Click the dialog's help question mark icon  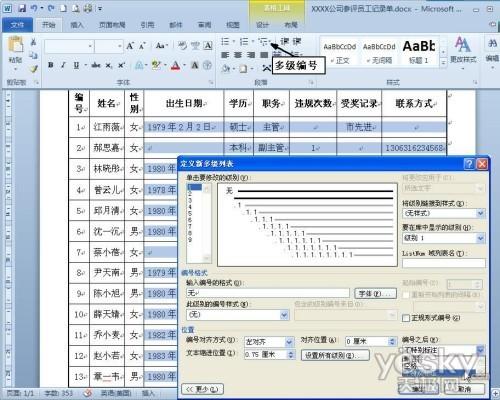469,164
